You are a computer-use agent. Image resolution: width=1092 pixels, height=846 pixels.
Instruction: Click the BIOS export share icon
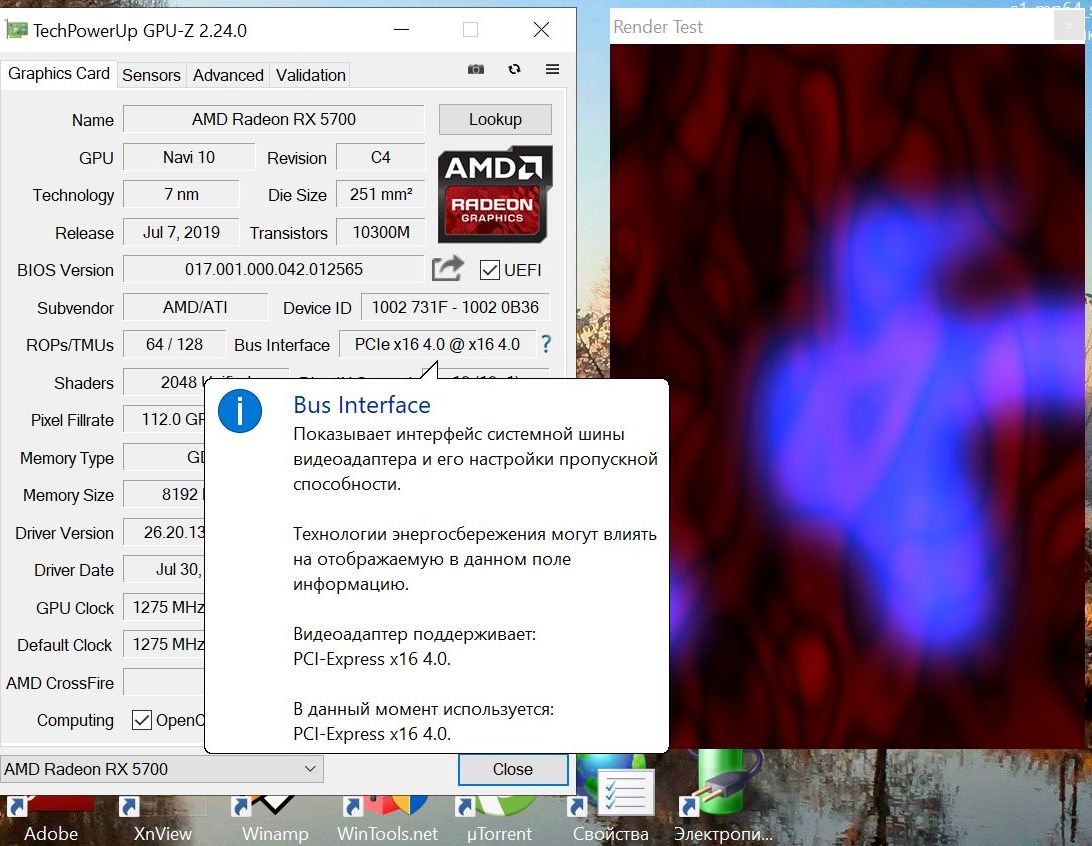click(x=447, y=268)
